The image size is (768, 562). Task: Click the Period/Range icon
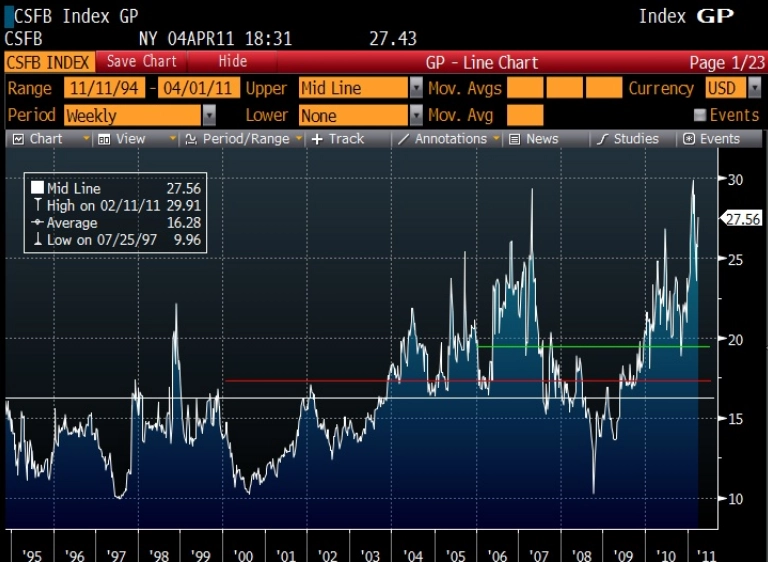click(x=191, y=140)
